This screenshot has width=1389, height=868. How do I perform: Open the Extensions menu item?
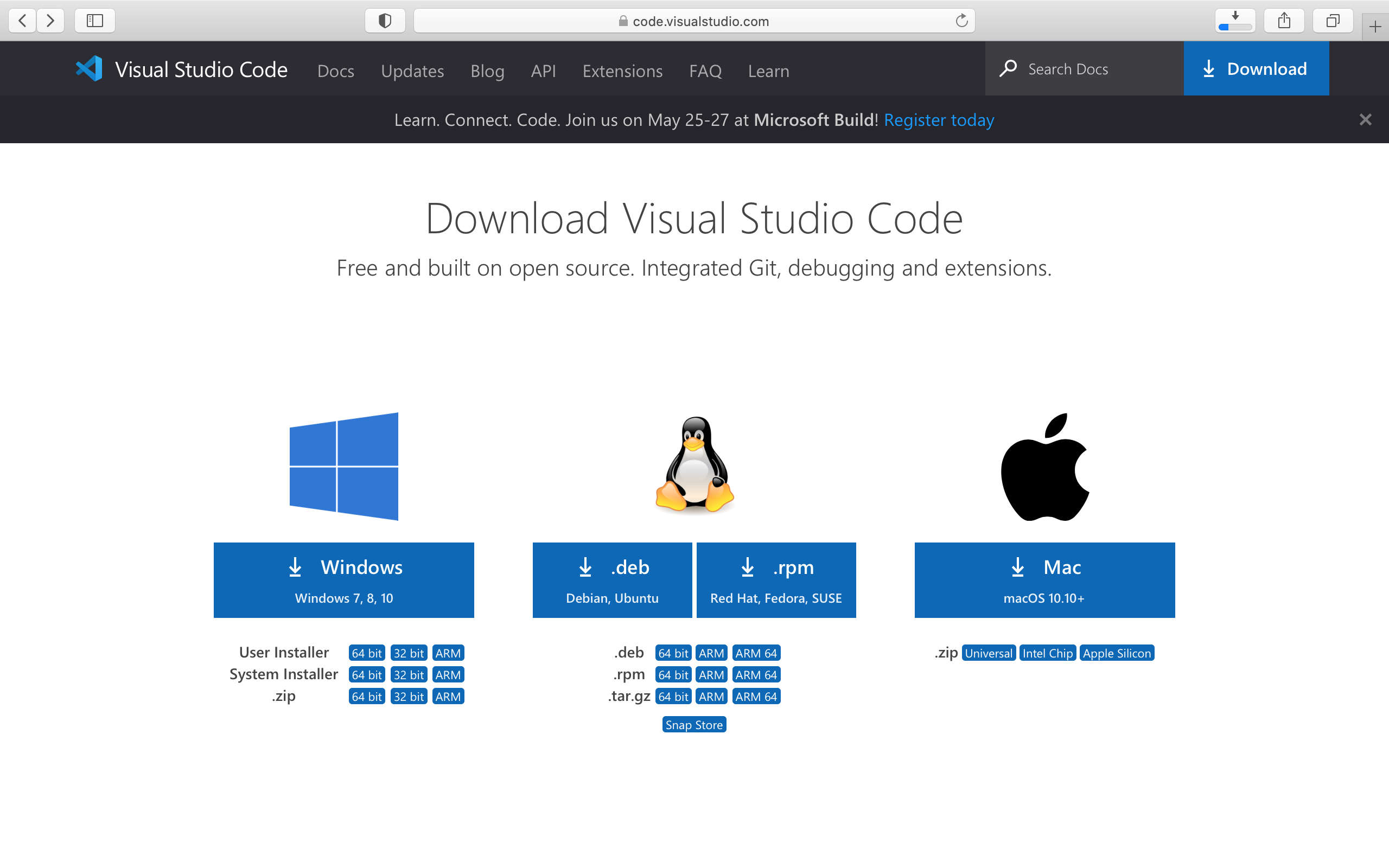[622, 71]
